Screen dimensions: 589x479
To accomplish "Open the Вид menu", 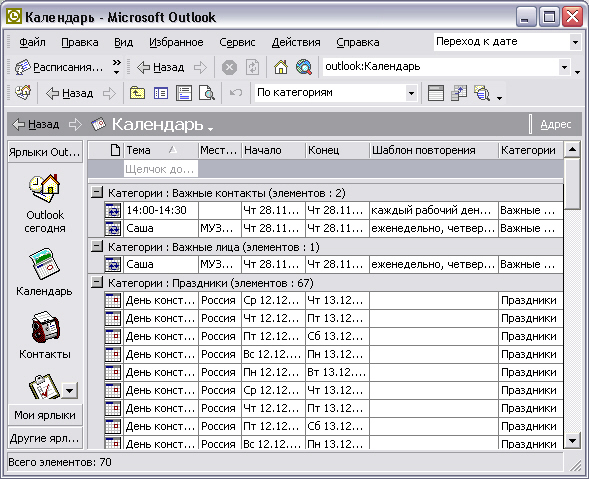I will 124,42.
